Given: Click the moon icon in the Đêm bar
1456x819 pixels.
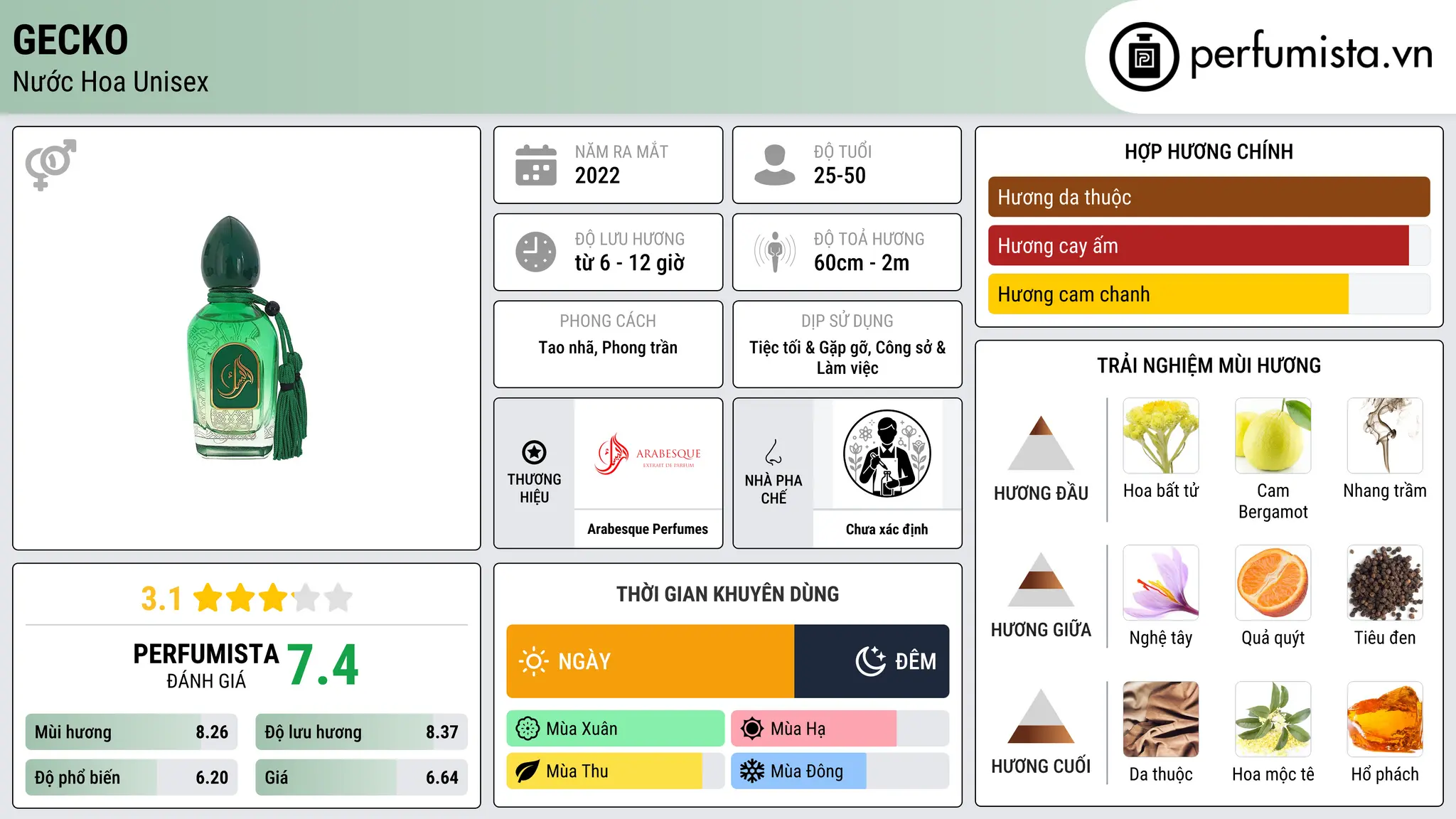Looking at the screenshot, I should 870,661.
